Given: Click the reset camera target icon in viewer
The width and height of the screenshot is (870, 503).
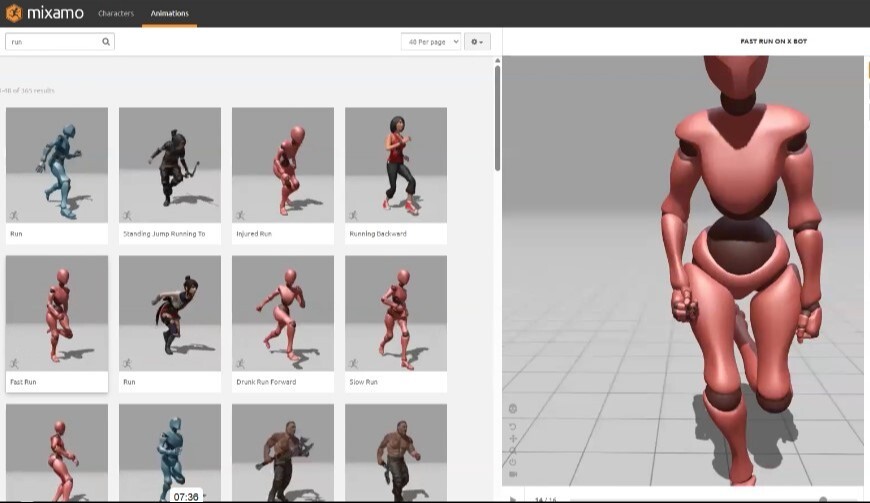Looking at the screenshot, I should pyautogui.click(x=513, y=409).
